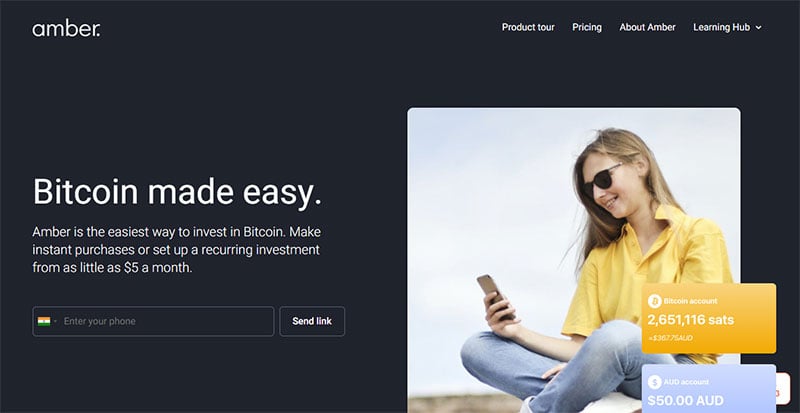The image size is (800, 413).
Task: Open the chat widget at bottom right edge
Action: 783,389
